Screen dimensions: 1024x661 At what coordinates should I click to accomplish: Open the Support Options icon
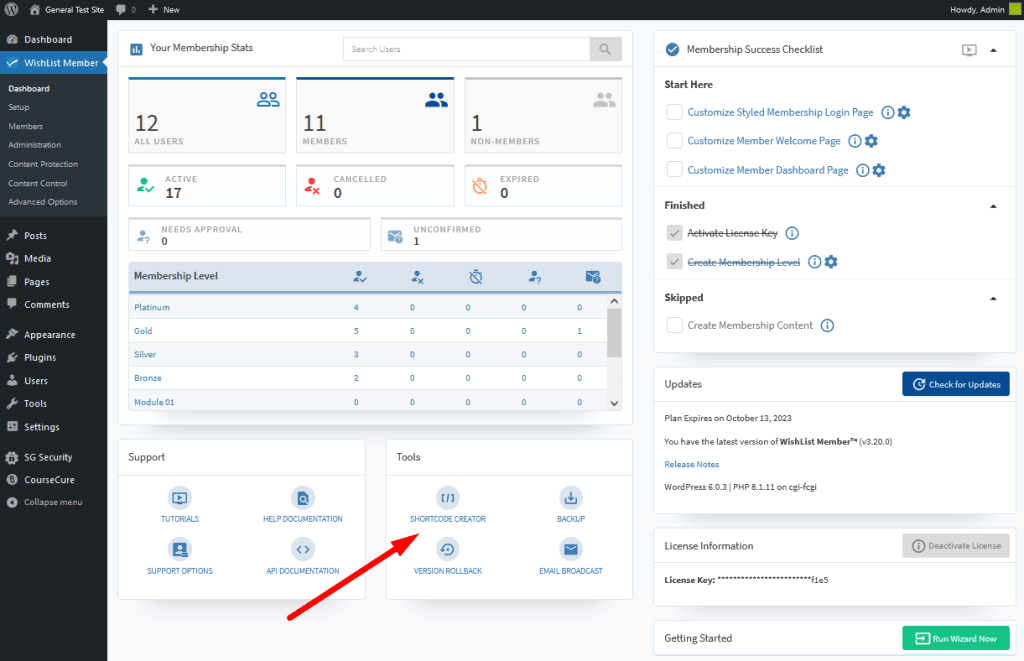pos(180,549)
